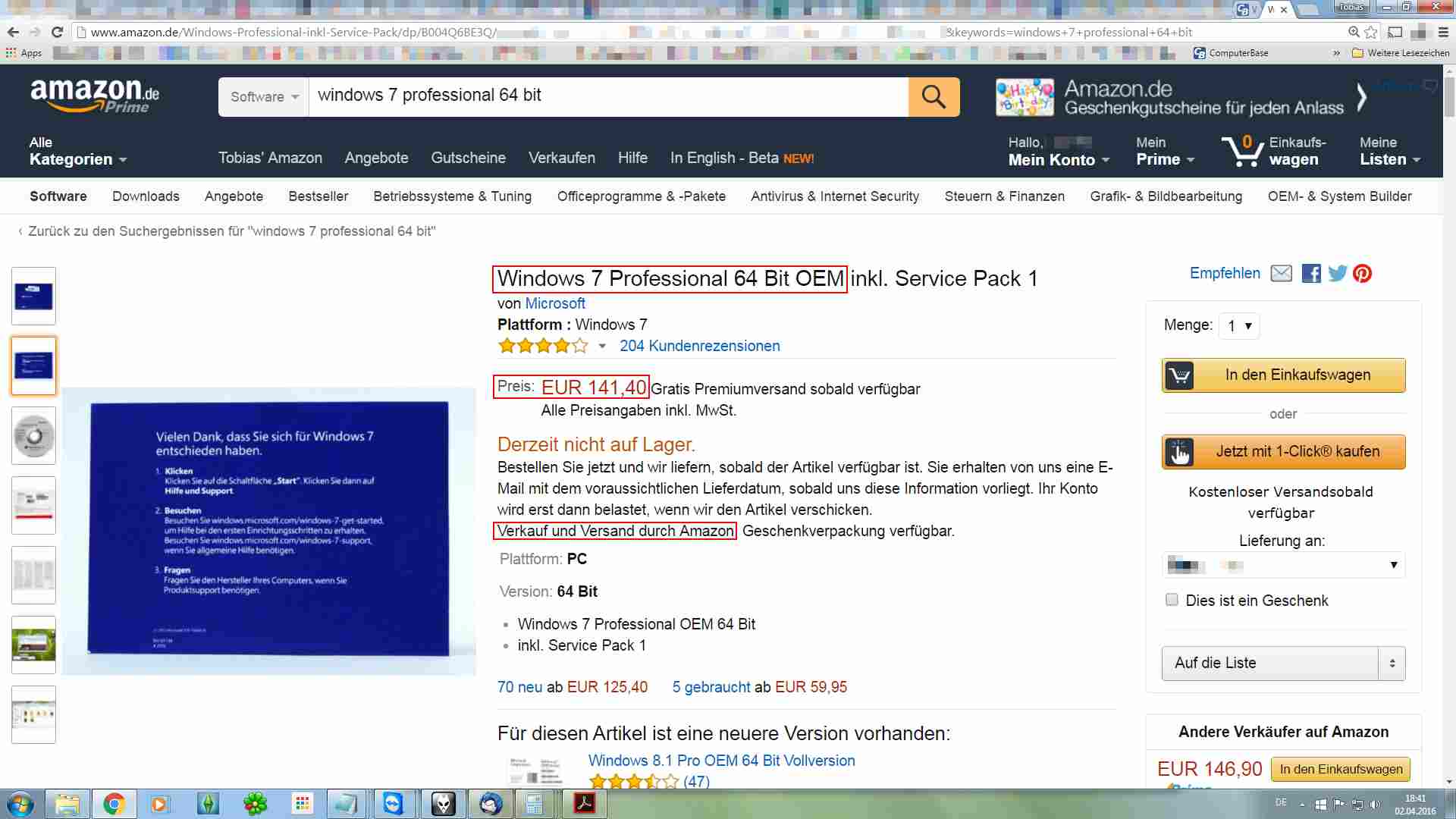Open Angebote in top navigation
This screenshot has width=1456, height=819.
pyautogui.click(x=376, y=158)
